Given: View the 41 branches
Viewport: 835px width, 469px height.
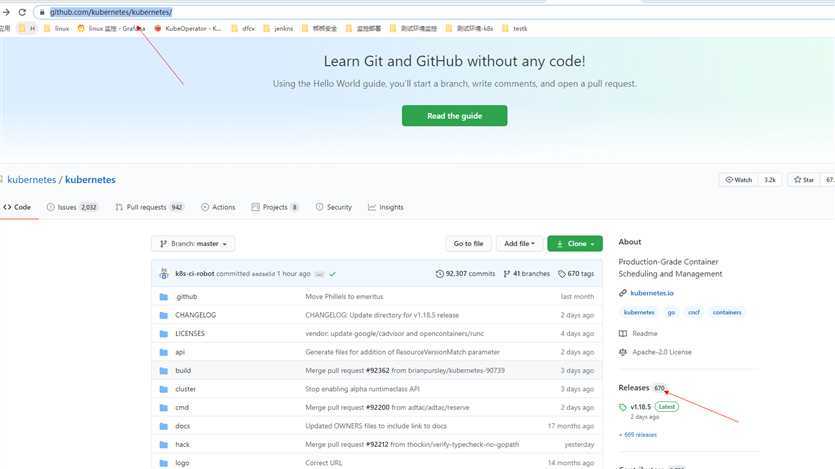Looking at the screenshot, I should pos(527,274).
